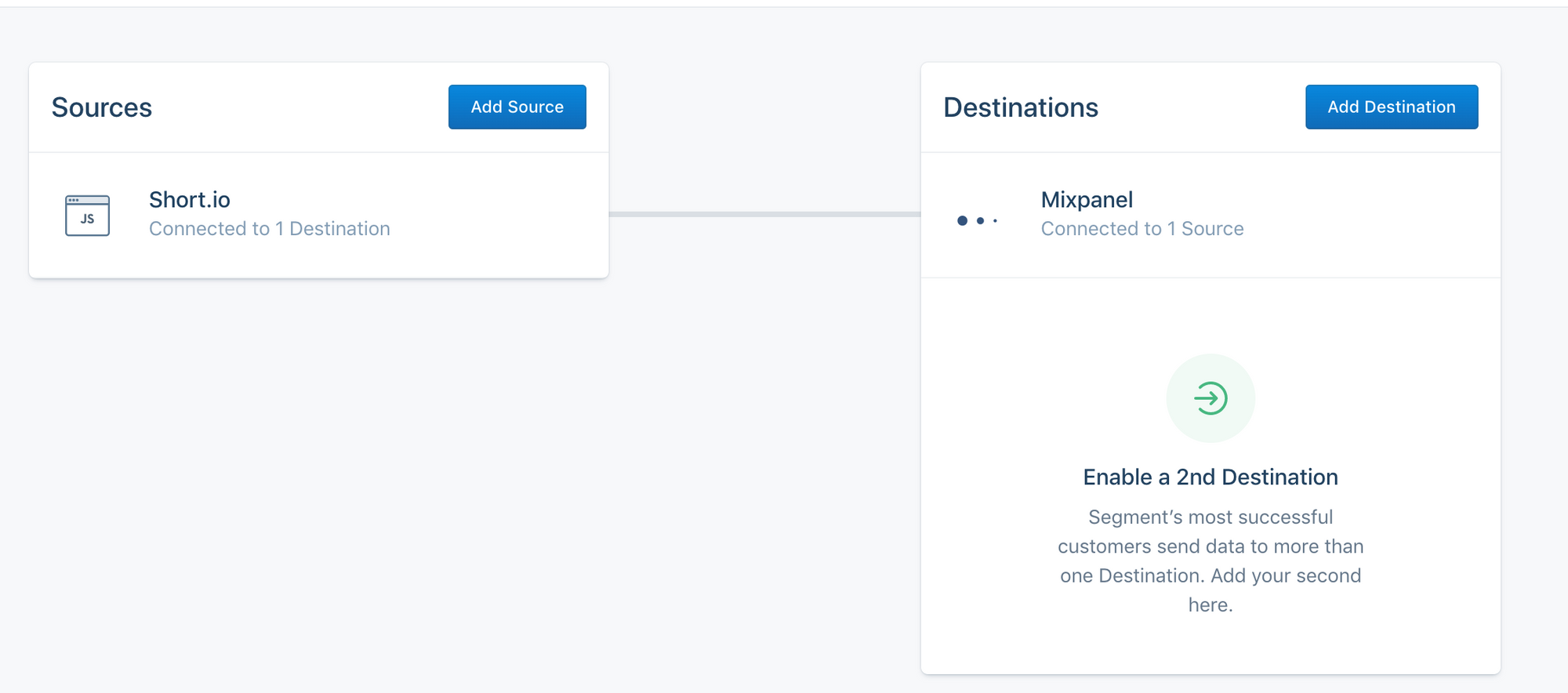Click the "Connected to 1 Destination" text
The width and height of the screenshot is (1568, 693).
point(269,229)
